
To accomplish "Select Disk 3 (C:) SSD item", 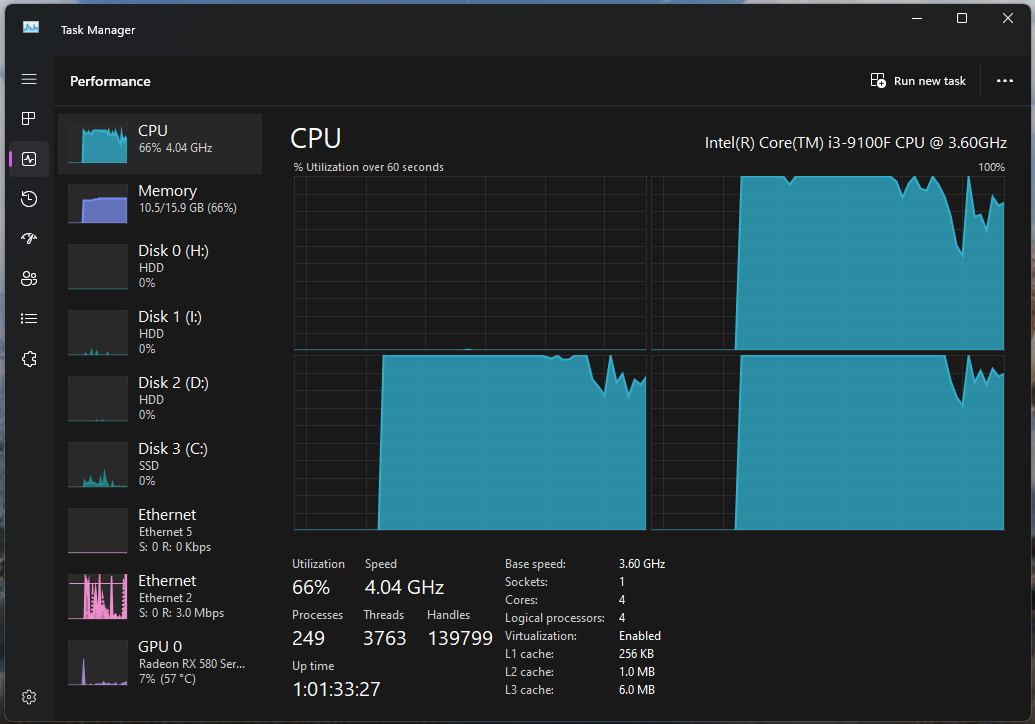I will click(160, 464).
